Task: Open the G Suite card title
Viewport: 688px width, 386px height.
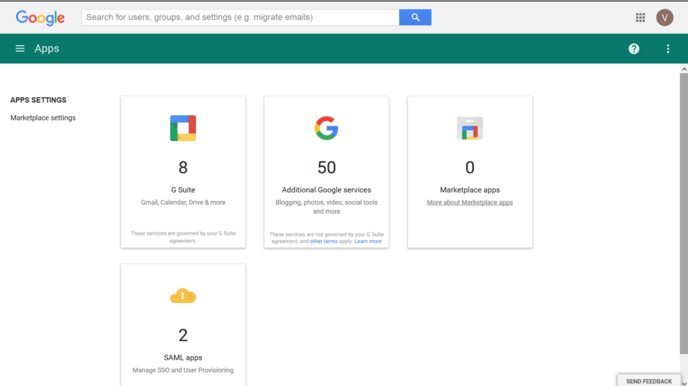Action: (x=183, y=190)
